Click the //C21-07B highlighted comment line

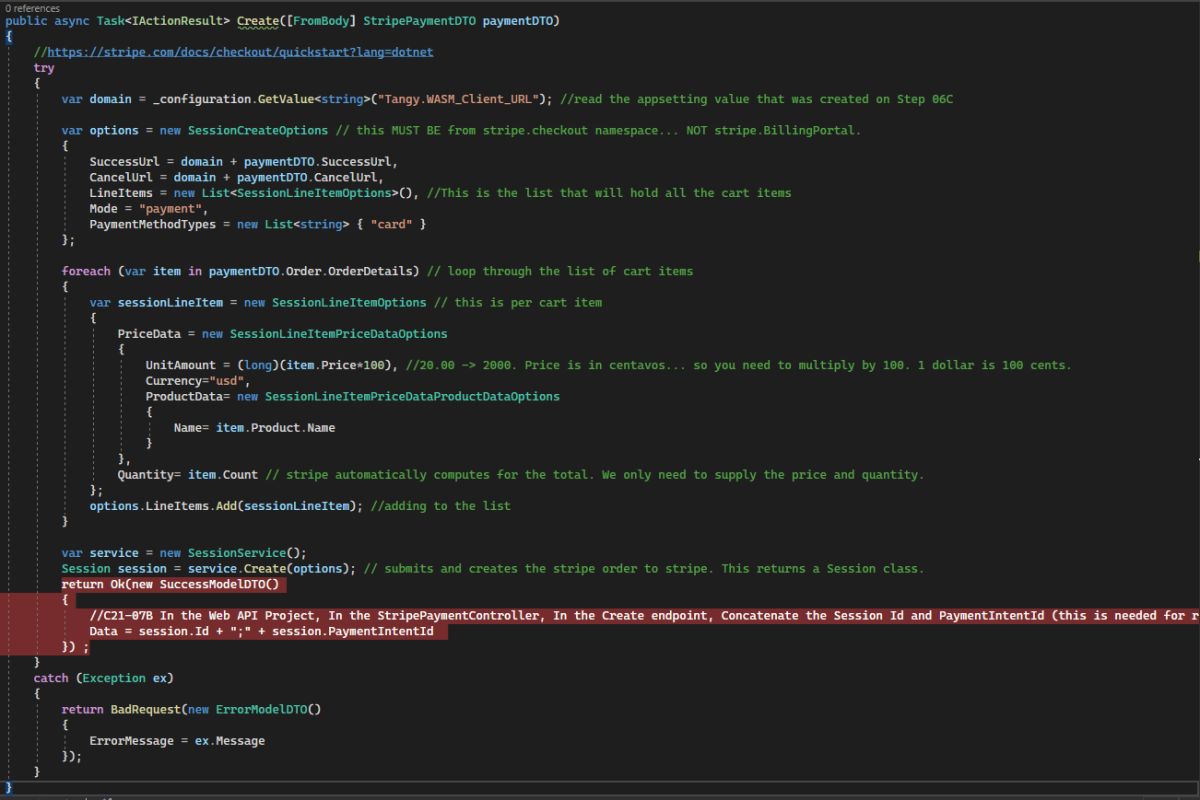(x=644, y=614)
